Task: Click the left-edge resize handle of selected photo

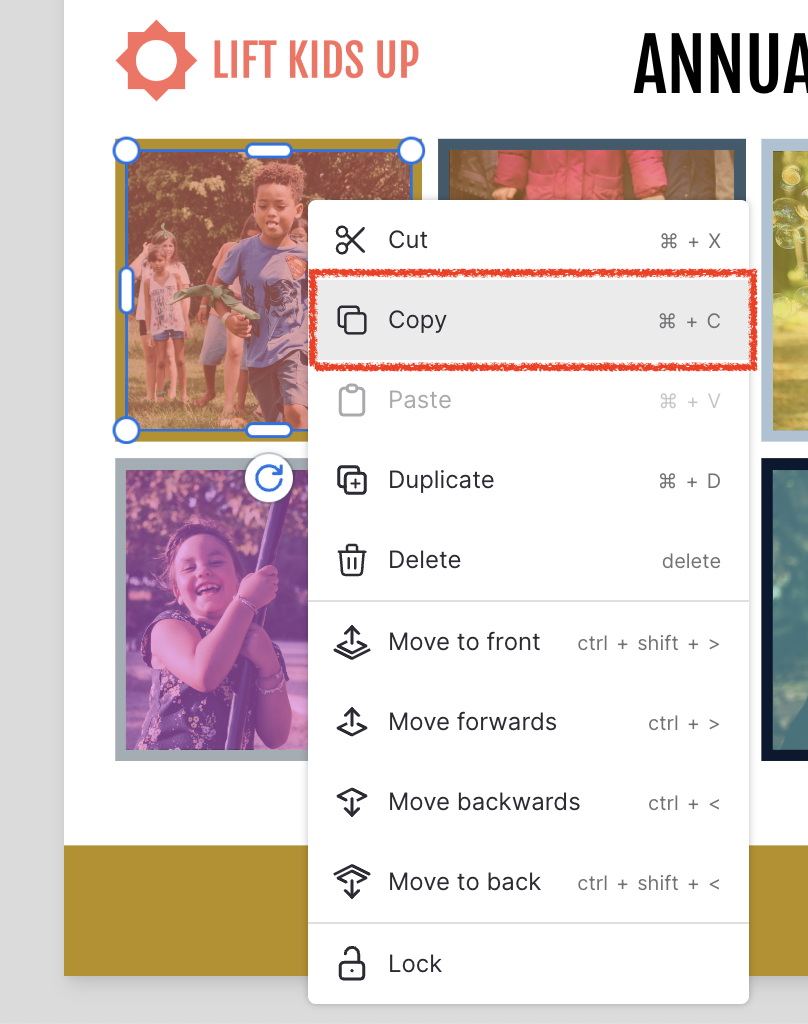Action: pyautogui.click(x=126, y=290)
